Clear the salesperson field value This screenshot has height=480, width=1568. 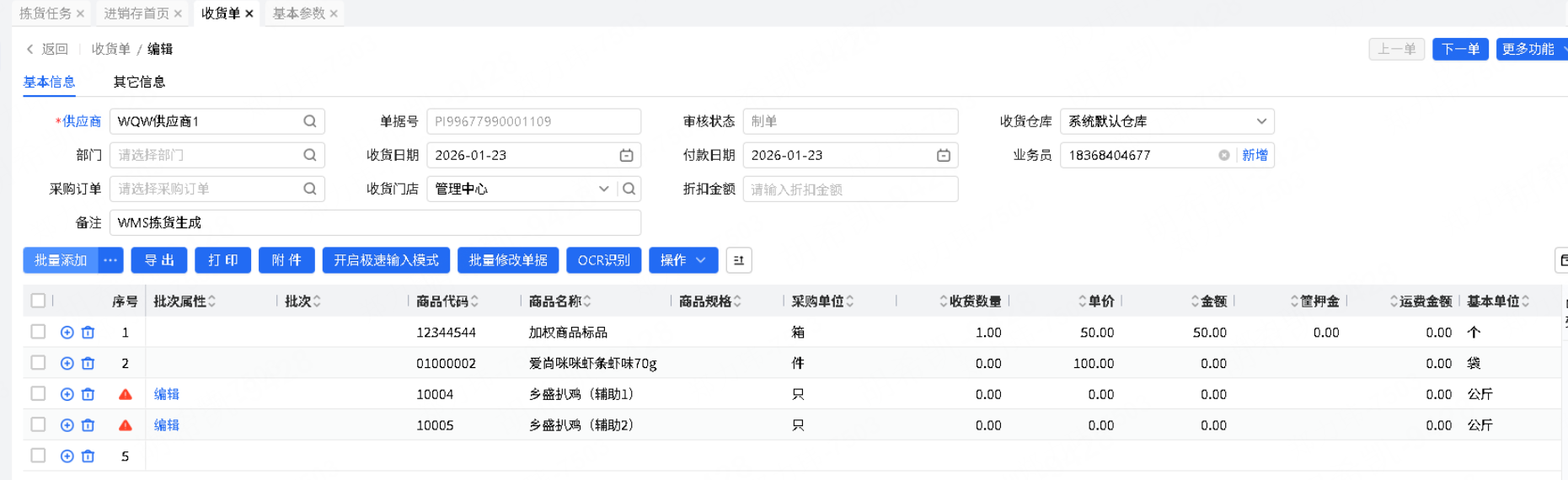coord(1223,155)
